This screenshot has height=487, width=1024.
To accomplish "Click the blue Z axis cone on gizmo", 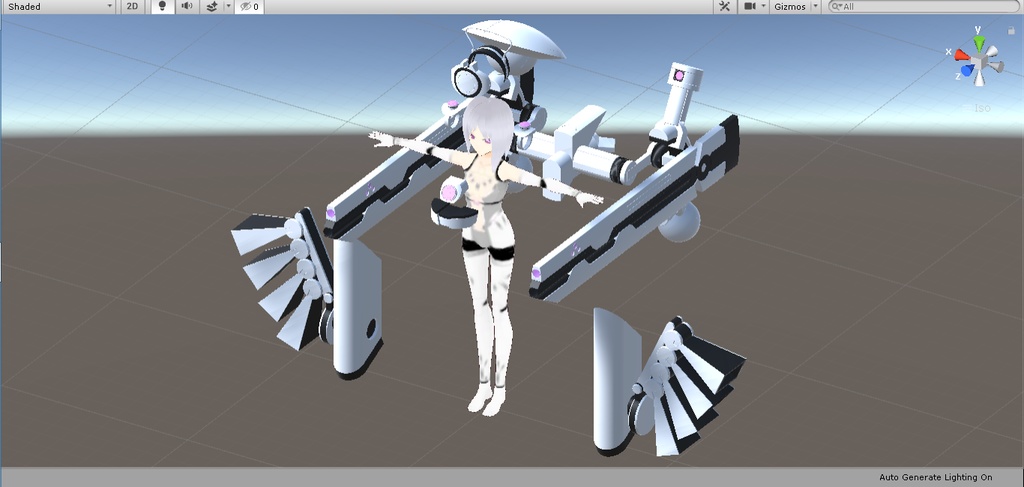I will [x=968, y=69].
